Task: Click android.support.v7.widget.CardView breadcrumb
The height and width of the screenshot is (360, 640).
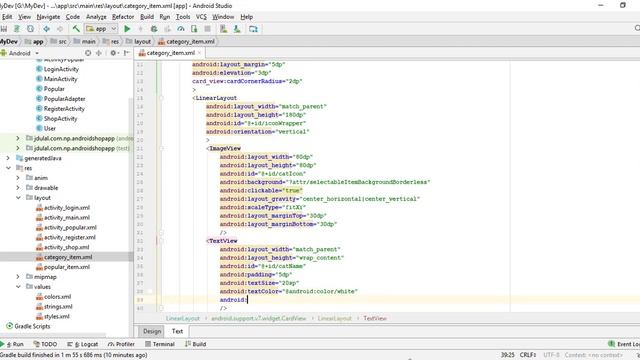Action: coord(258,318)
